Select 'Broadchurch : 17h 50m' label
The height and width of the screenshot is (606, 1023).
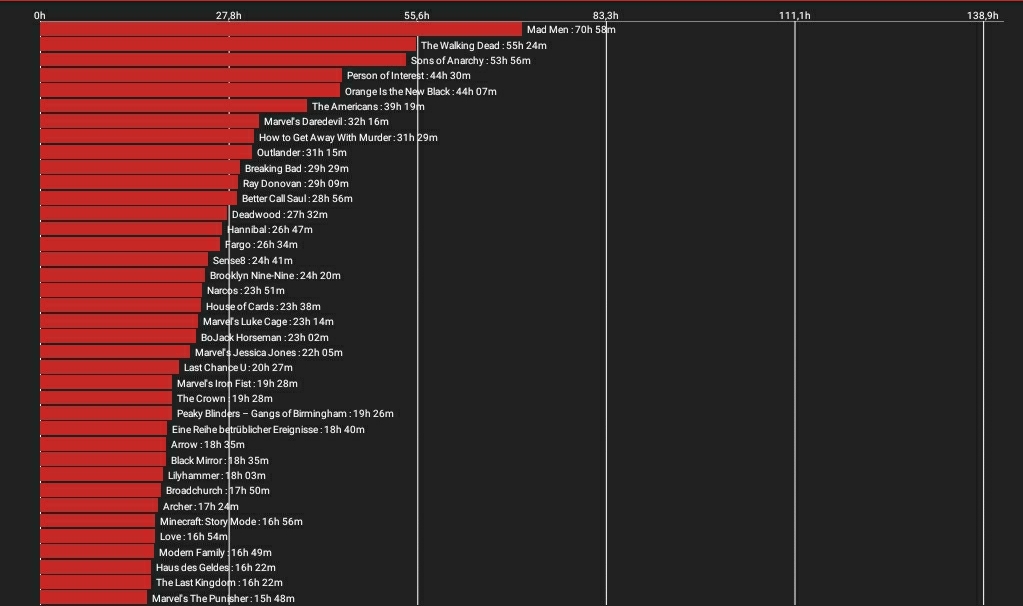pos(217,491)
